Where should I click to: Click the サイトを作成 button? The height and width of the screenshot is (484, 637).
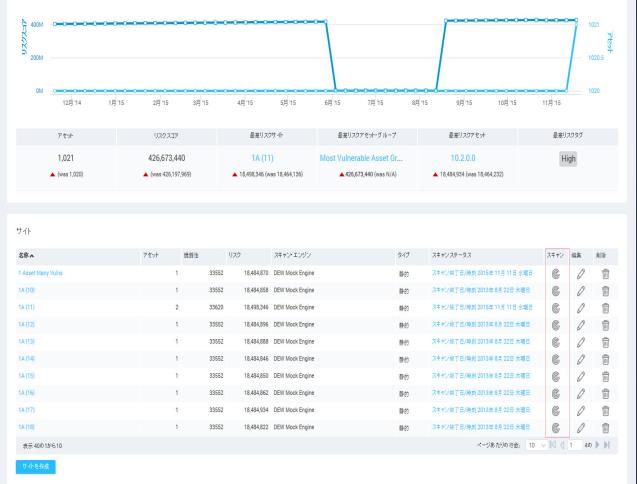(x=37, y=467)
